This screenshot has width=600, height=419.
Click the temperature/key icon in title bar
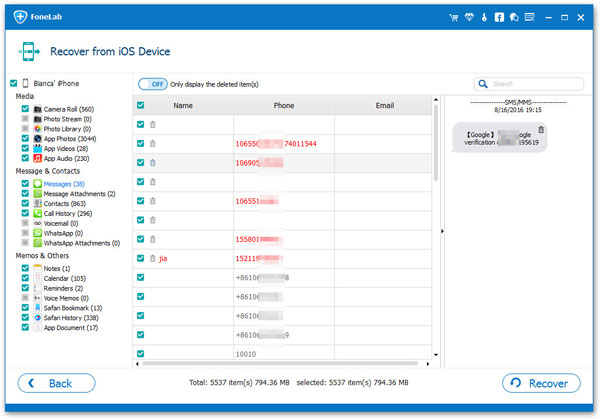(x=484, y=17)
